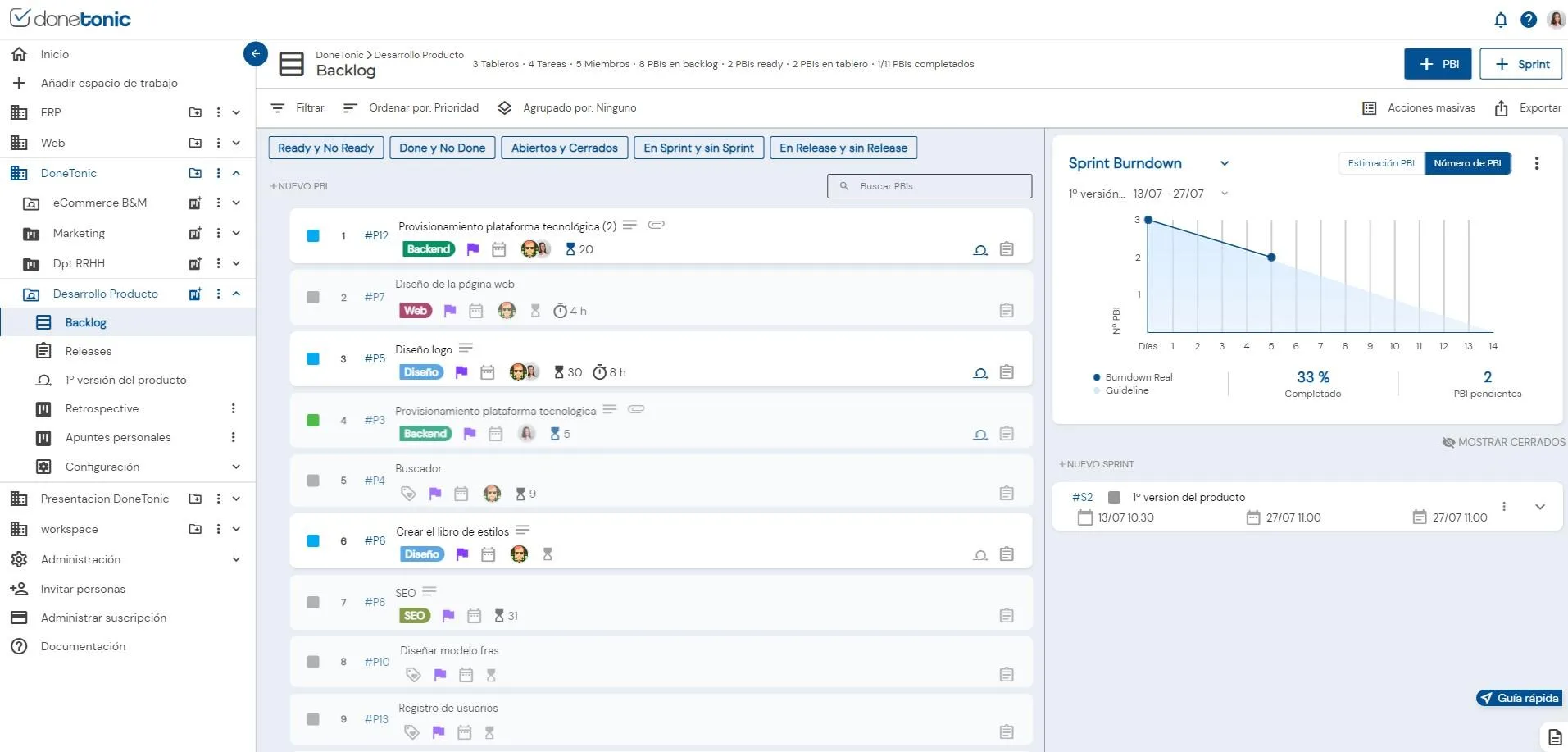Expand the Administración sidebar section
Viewport: 1568px width, 752px height.
(x=236, y=559)
